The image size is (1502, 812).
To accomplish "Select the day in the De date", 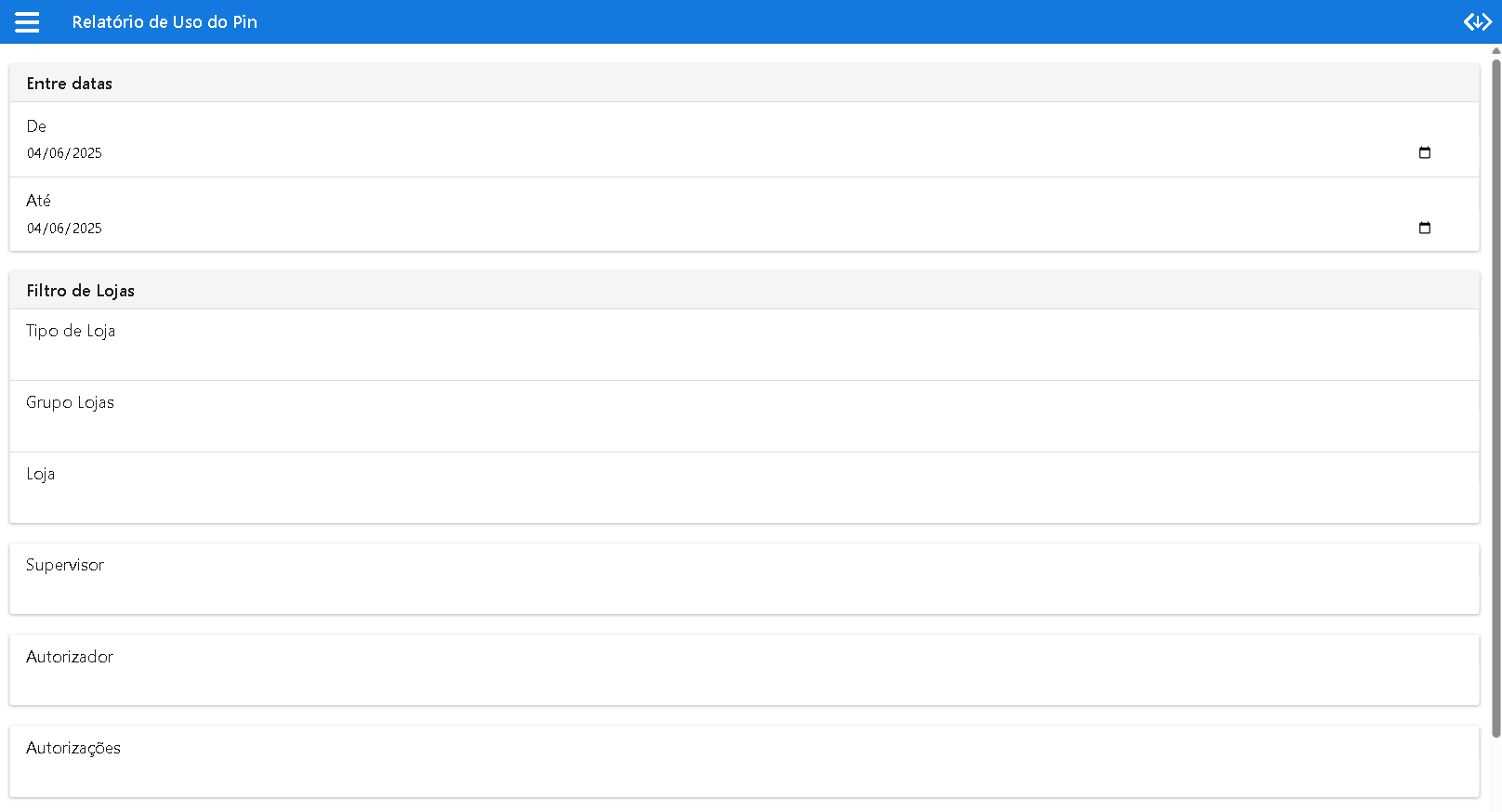I will pos(34,153).
